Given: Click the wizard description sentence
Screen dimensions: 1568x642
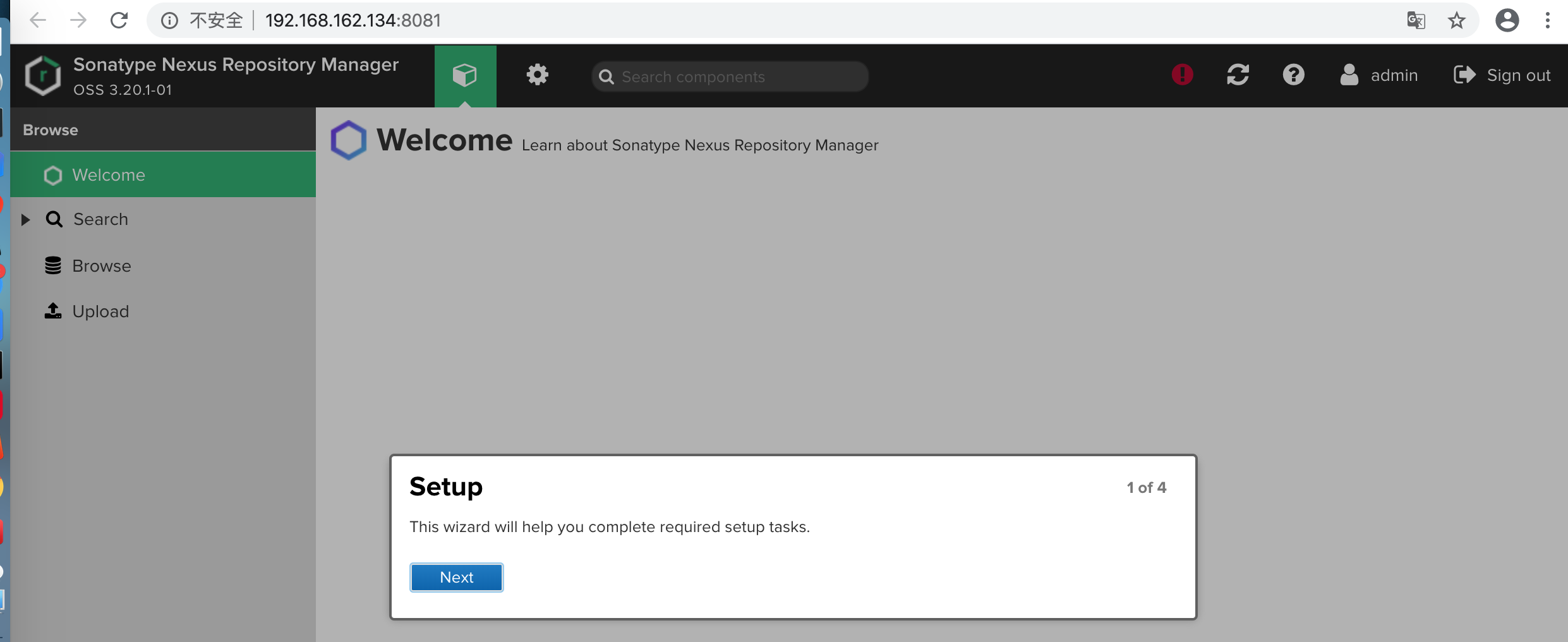Looking at the screenshot, I should click(609, 527).
